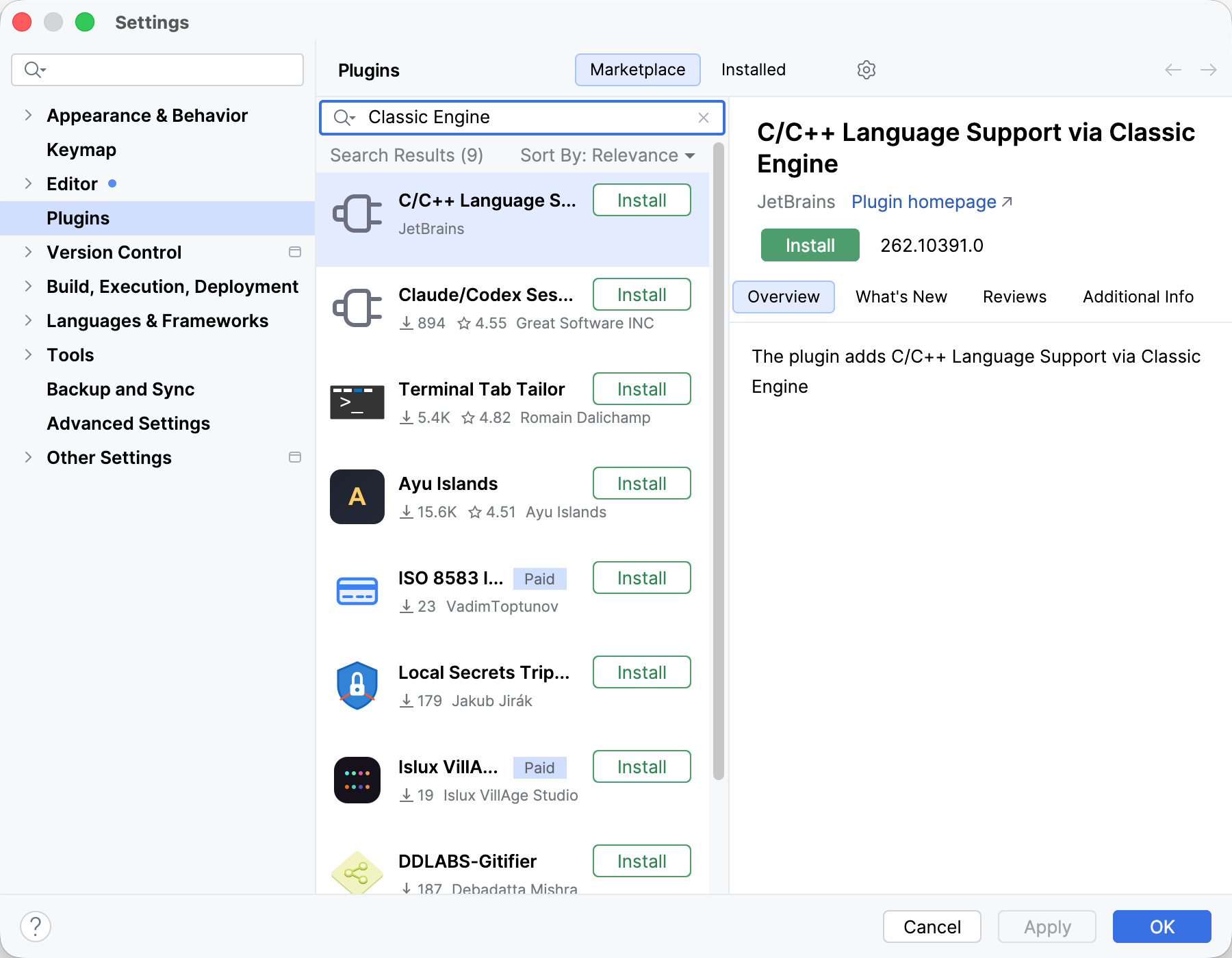This screenshot has height=958, width=1232.
Task: Select Claude/Codex Session plugin icon
Action: tap(357, 308)
